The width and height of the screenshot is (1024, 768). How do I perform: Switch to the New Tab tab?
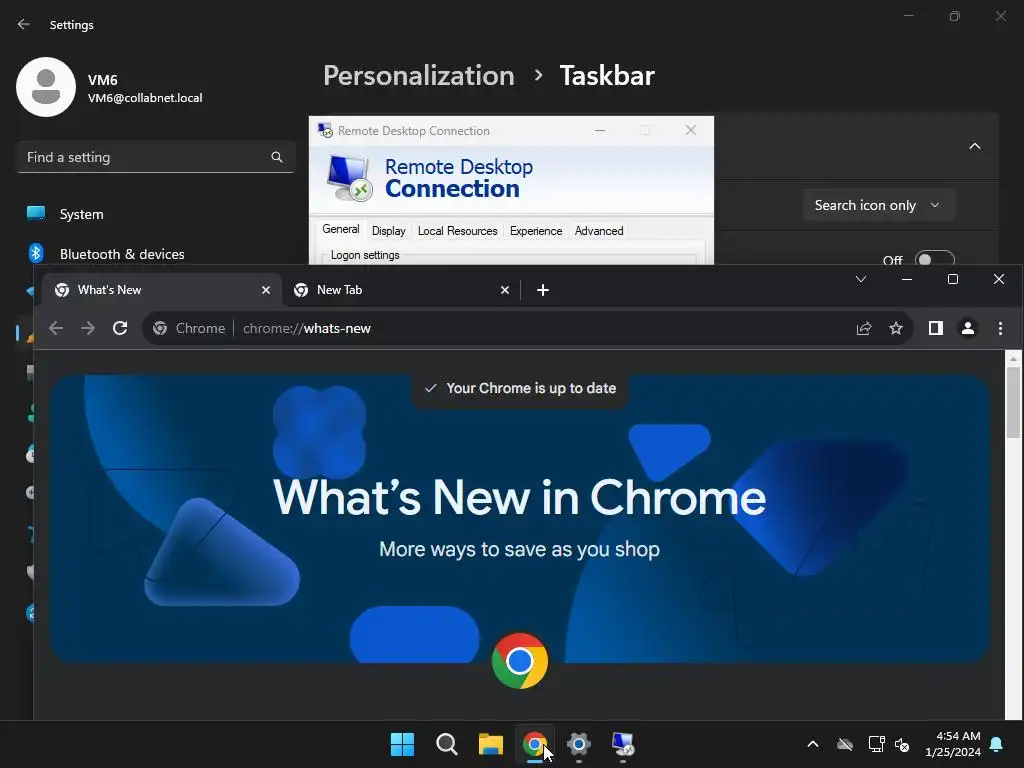coord(401,290)
